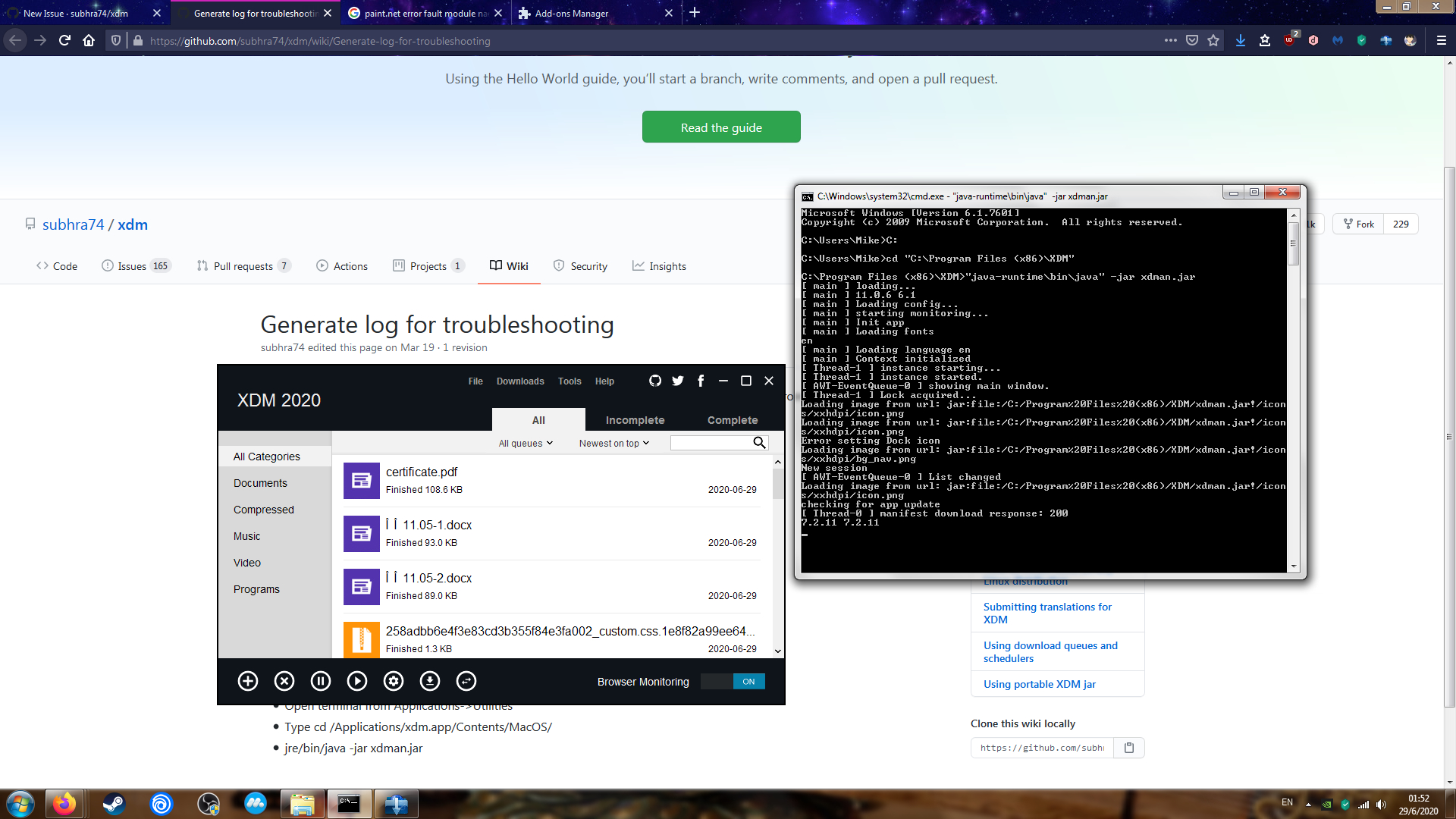This screenshot has height=819, width=1456.
Task: Open XDM settings gear icon
Action: tap(394, 681)
